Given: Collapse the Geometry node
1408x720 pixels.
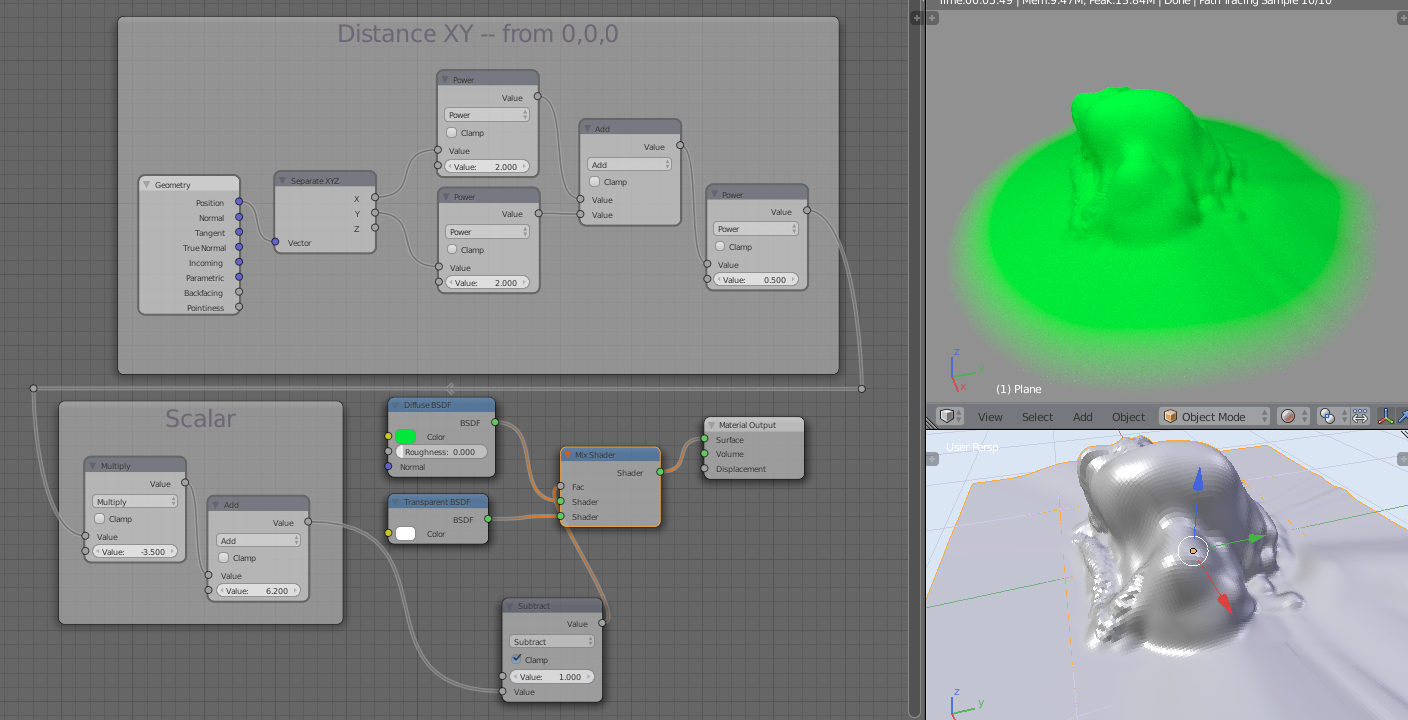Looking at the screenshot, I should pos(146,184).
